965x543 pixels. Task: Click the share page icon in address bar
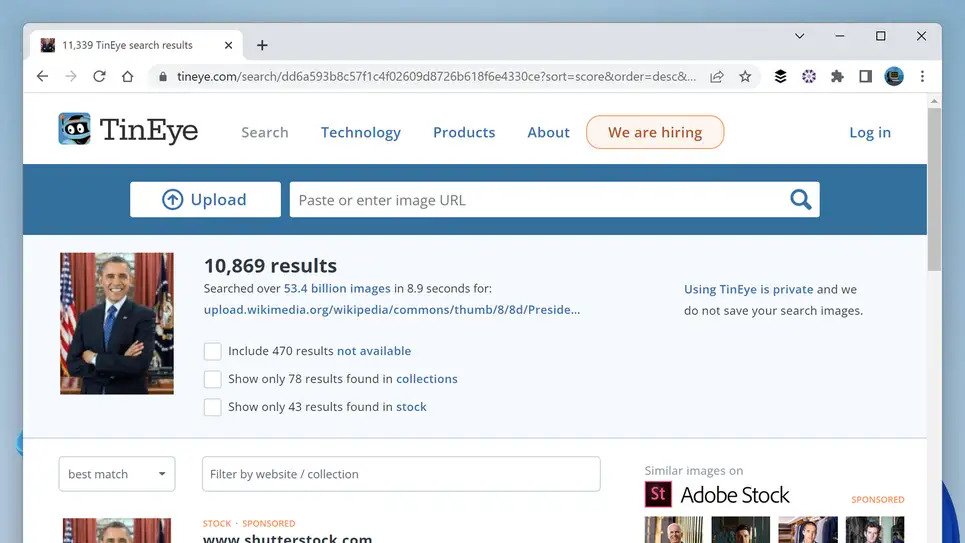[717, 76]
